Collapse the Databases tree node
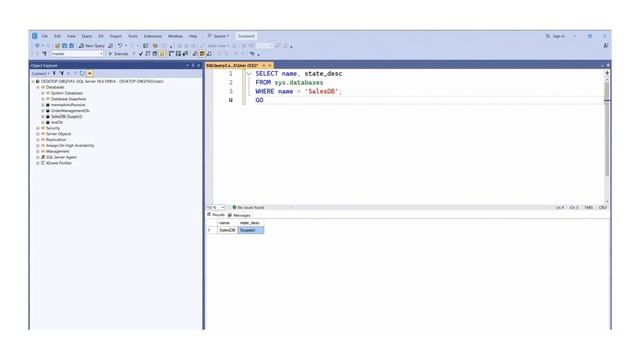This screenshot has height=360, width=640. (38, 87)
